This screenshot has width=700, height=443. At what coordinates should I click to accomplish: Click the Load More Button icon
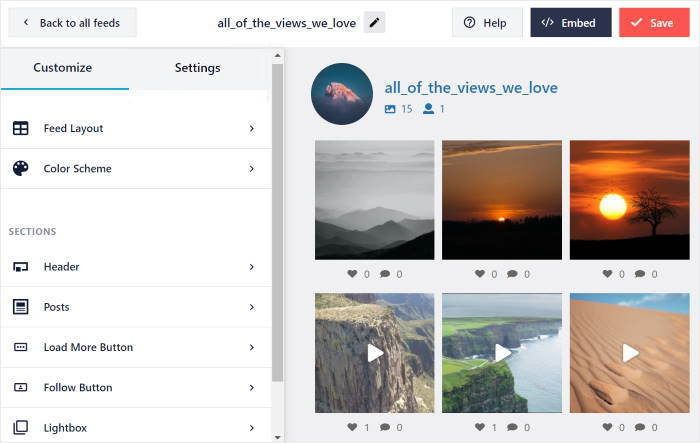click(x=20, y=347)
